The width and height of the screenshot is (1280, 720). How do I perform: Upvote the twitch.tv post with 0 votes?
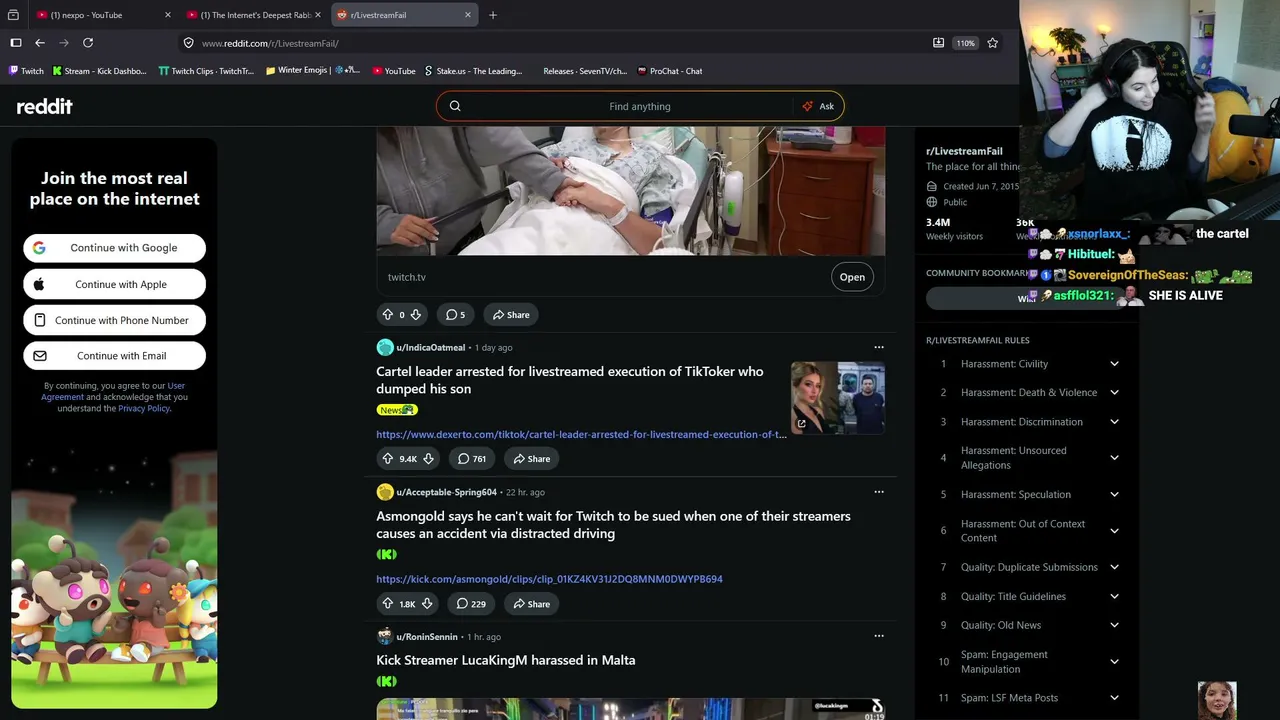pos(387,315)
